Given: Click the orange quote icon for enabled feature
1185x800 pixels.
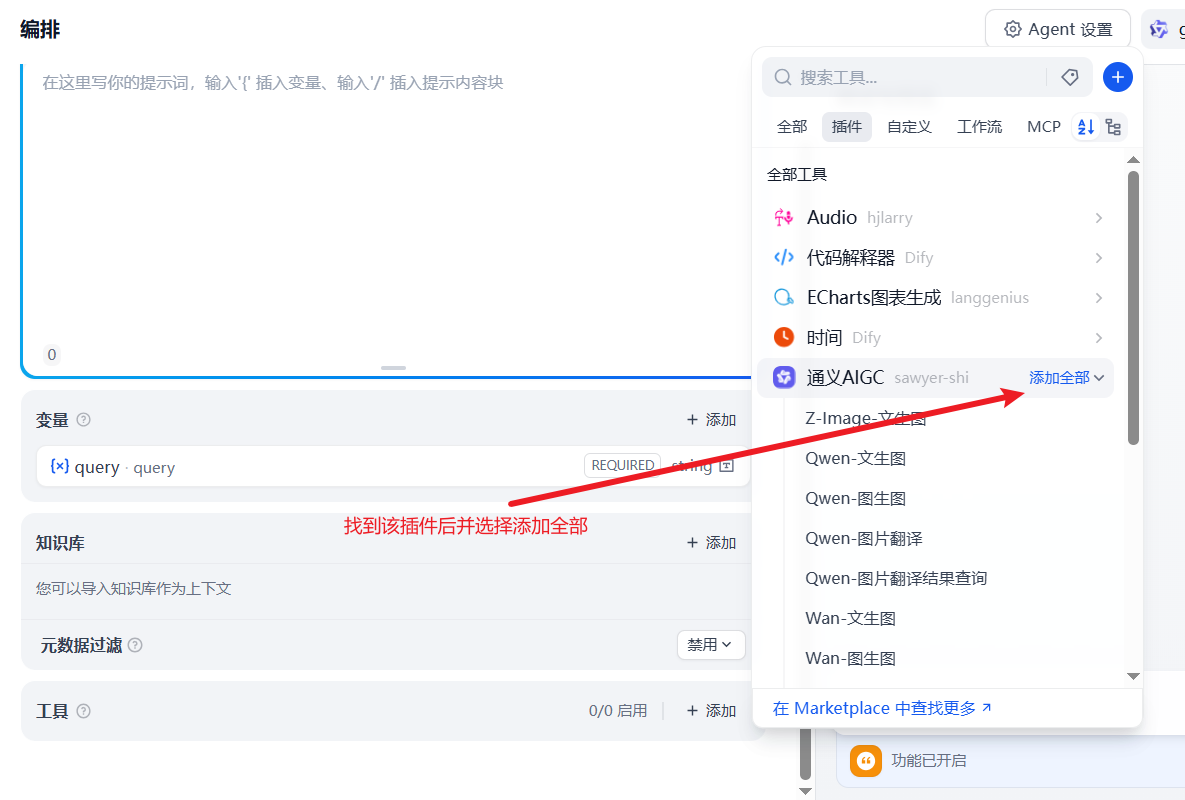Looking at the screenshot, I should tap(866, 760).
